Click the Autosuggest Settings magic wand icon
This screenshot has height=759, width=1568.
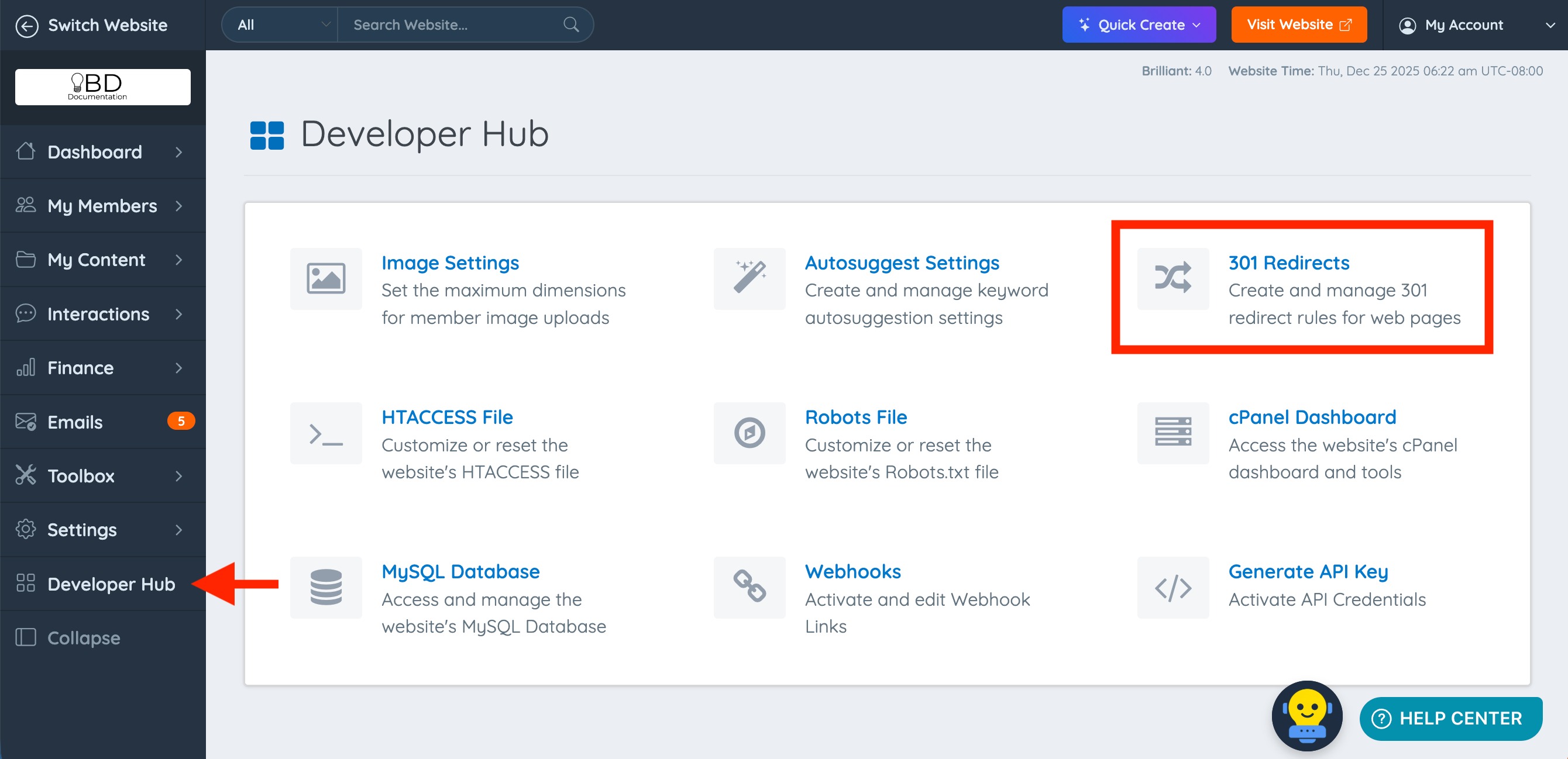tap(749, 278)
